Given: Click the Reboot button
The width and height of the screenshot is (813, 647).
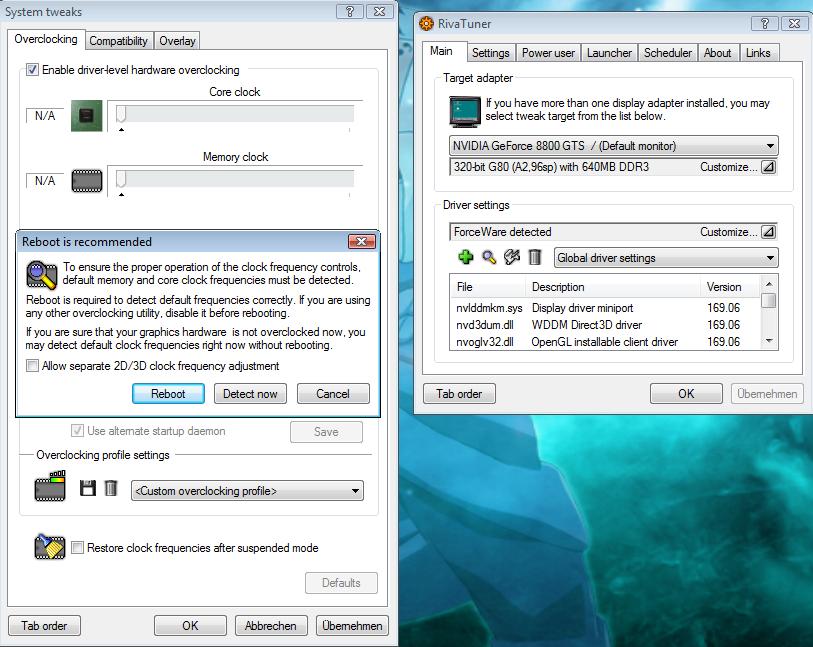Looking at the screenshot, I should click(168, 394).
